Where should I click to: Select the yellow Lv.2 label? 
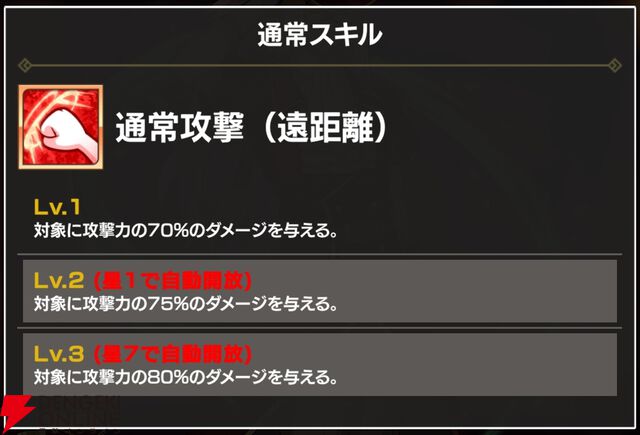point(57,280)
